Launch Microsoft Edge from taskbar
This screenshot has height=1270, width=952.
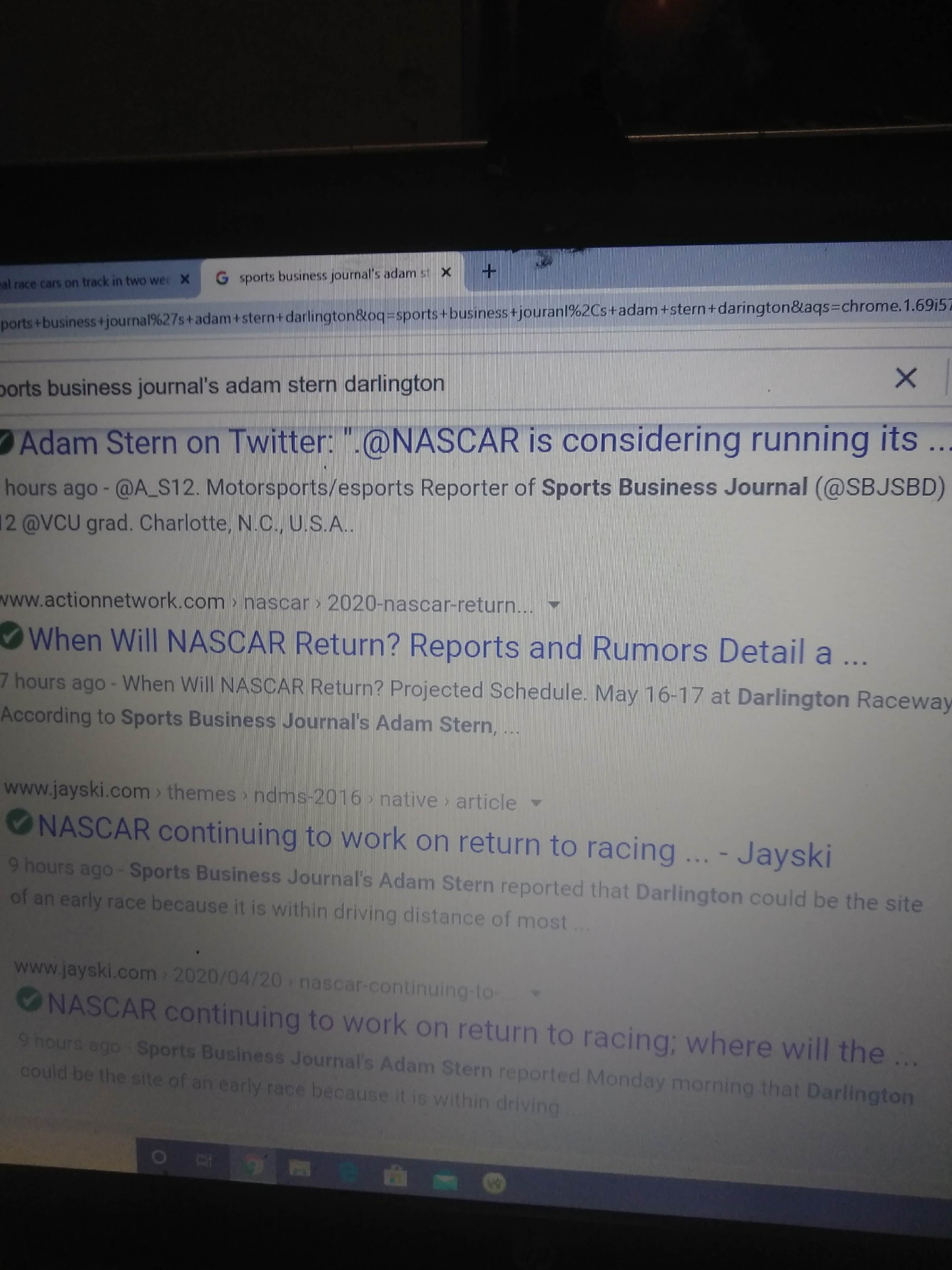pos(348,1172)
